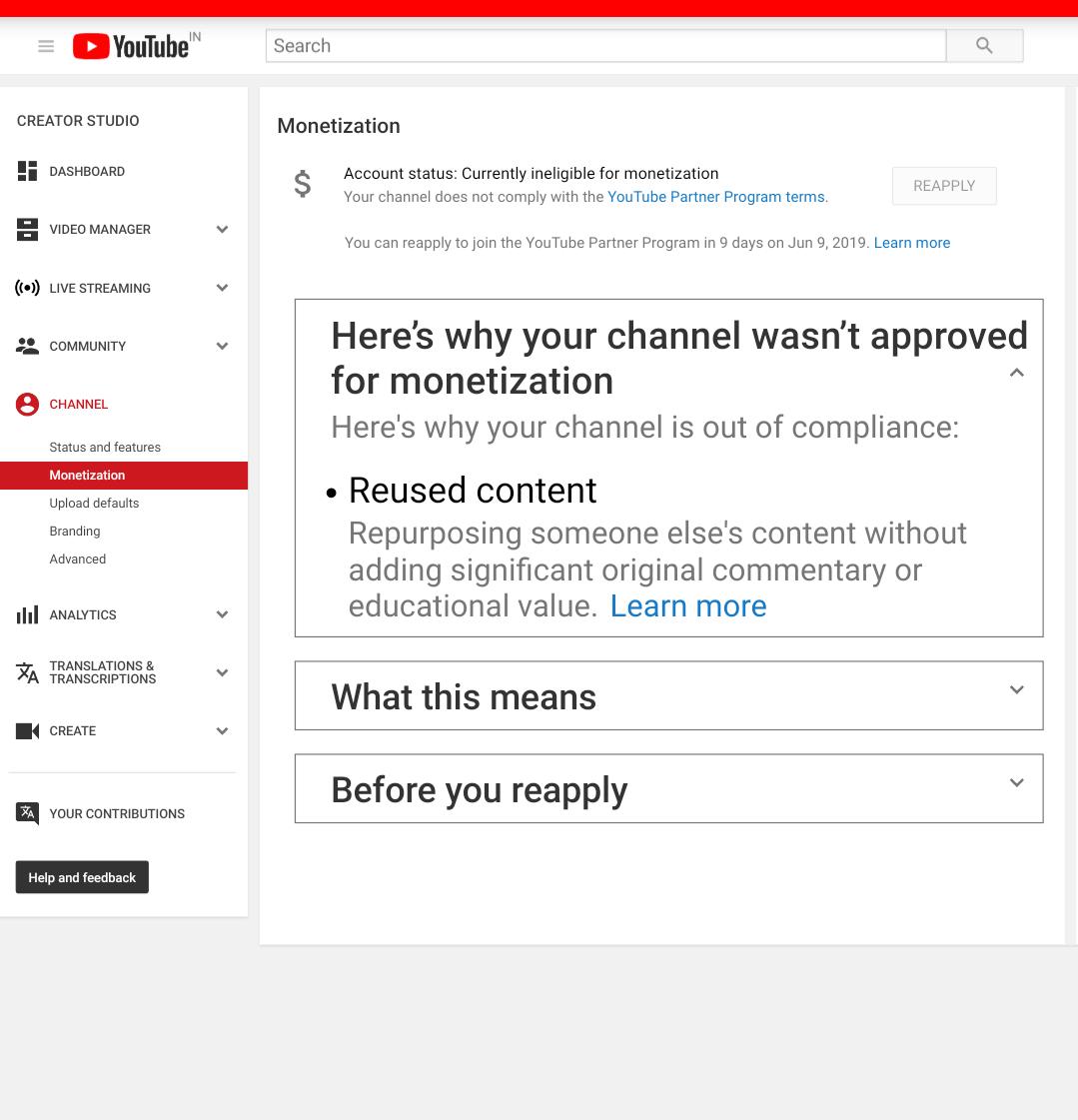Expand the Live Streaming section chevron
1078x1120 pixels.
click(x=222, y=288)
